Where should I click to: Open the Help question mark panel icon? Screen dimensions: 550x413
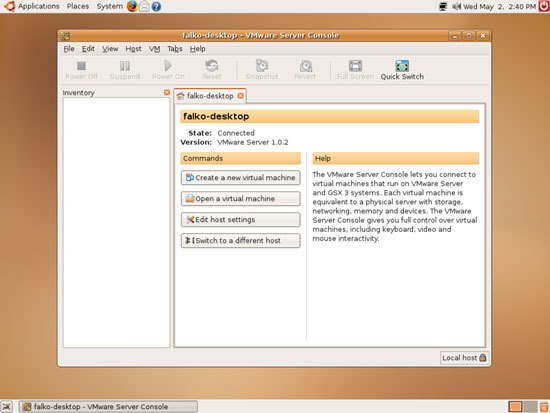click(156, 6)
